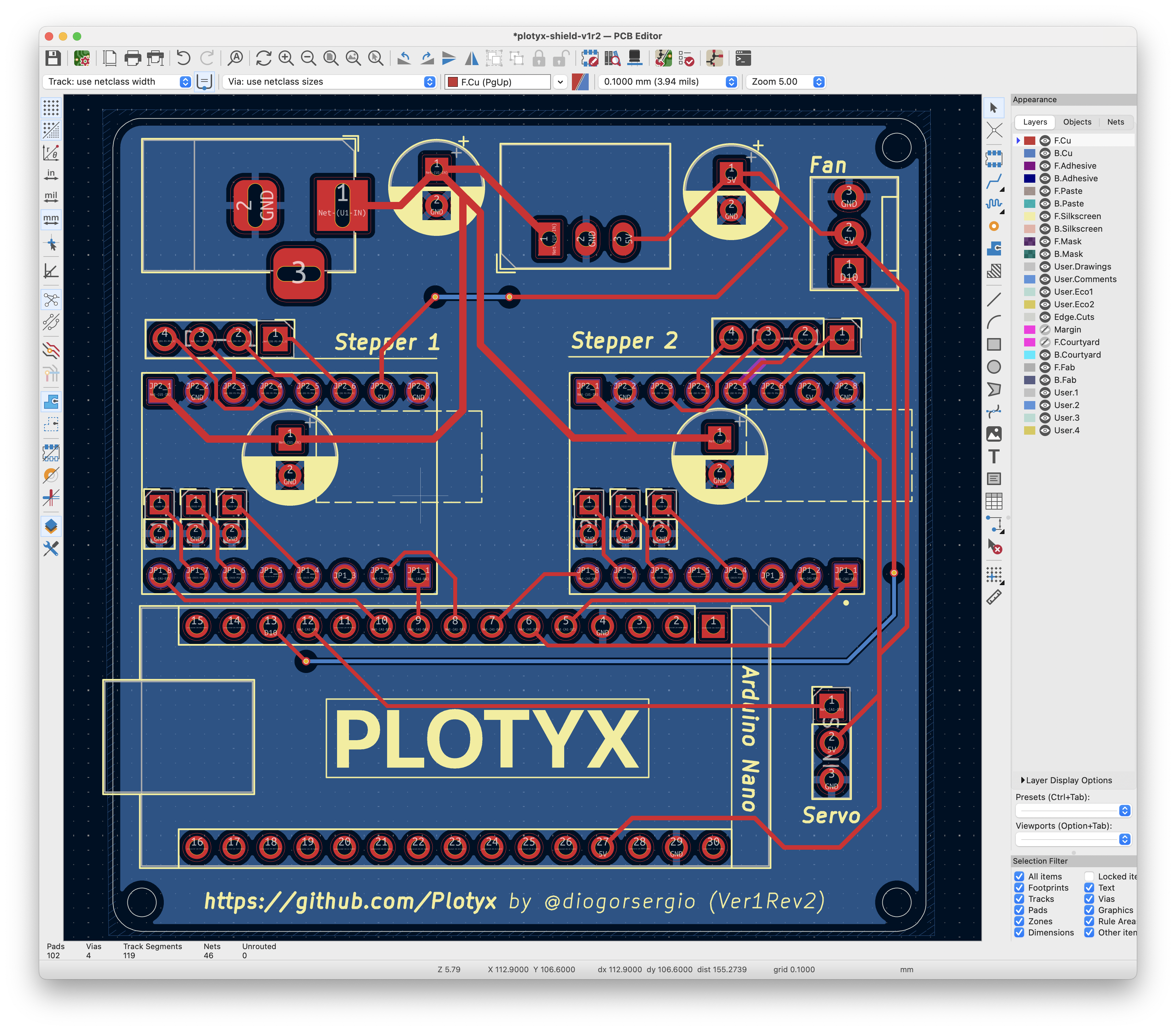Viewport: 1176px width, 1031px height.
Task: Switch to the Layers tab
Action: (x=1035, y=122)
